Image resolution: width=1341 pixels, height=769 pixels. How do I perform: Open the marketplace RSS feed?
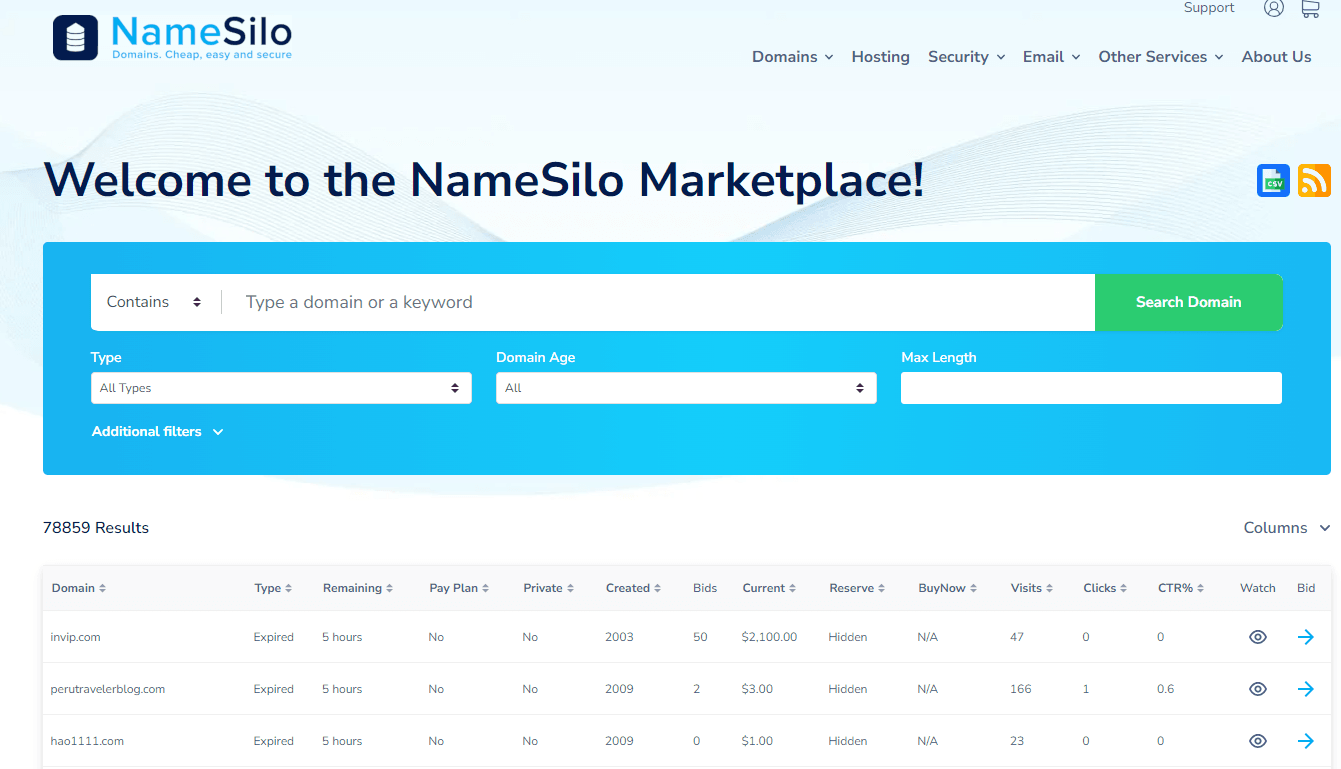[1314, 180]
